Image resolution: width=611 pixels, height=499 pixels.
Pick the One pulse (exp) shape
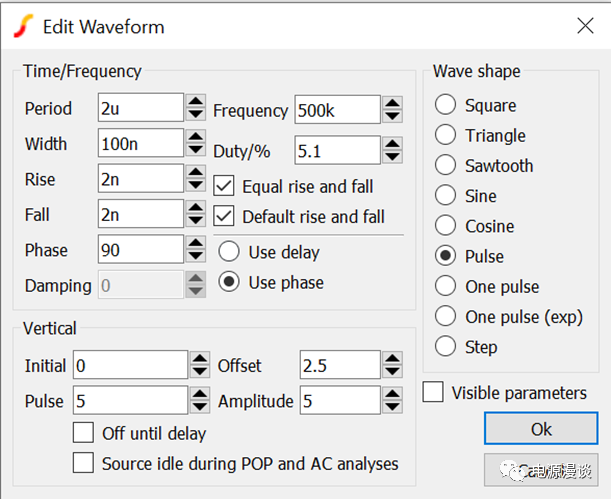445,317
